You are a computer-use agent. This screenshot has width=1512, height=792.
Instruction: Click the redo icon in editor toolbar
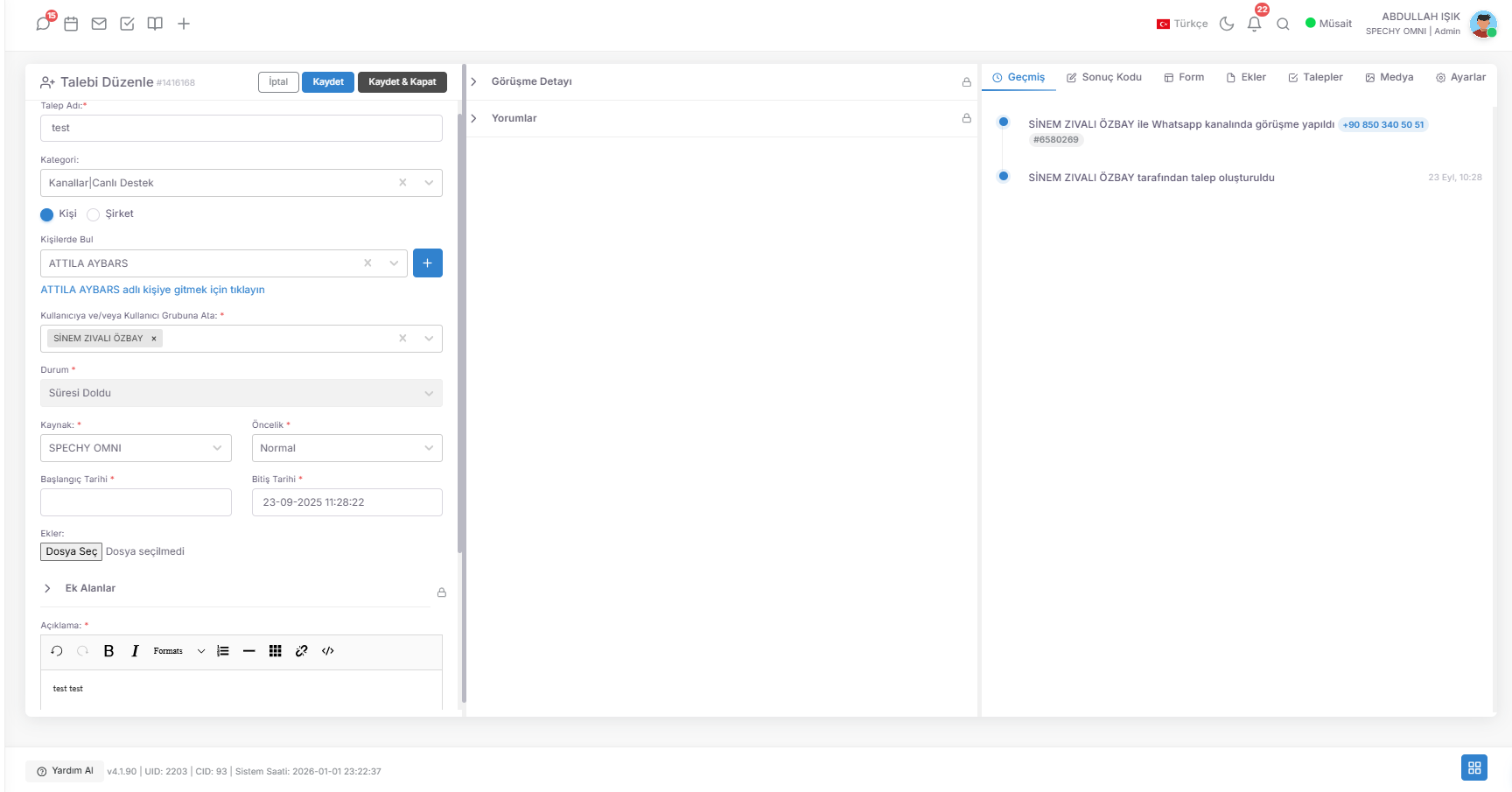(83, 651)
